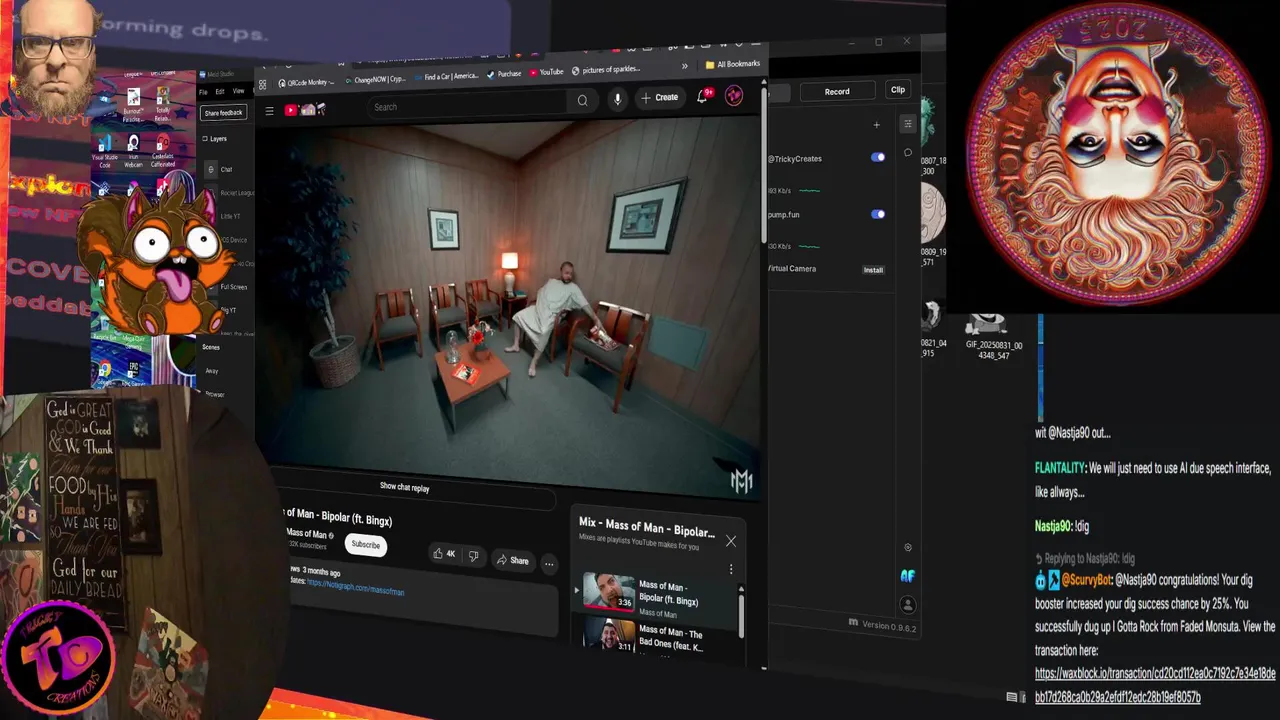Play Mass of Man - Bipolar playlist thumbnail
The width and height of the screenshot is (1280, 720).
tap(609, 592)
